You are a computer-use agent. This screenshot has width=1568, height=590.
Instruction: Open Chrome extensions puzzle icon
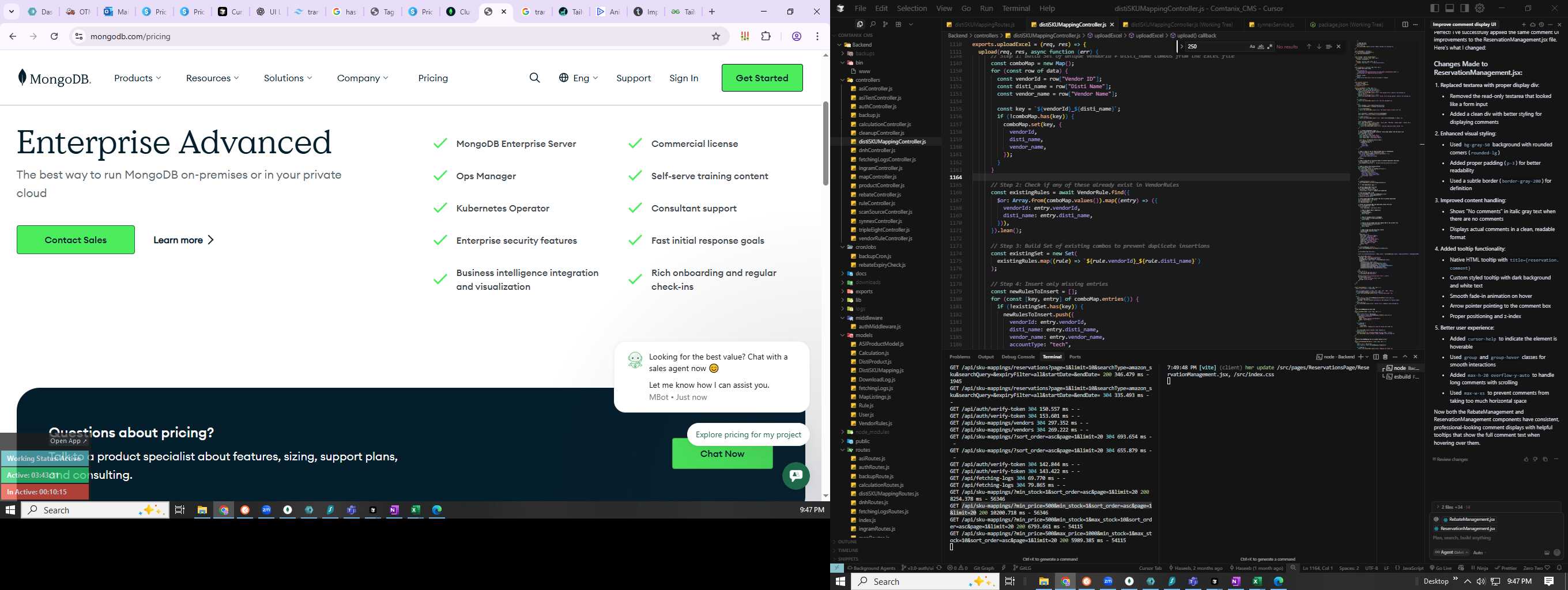[766, 36]
